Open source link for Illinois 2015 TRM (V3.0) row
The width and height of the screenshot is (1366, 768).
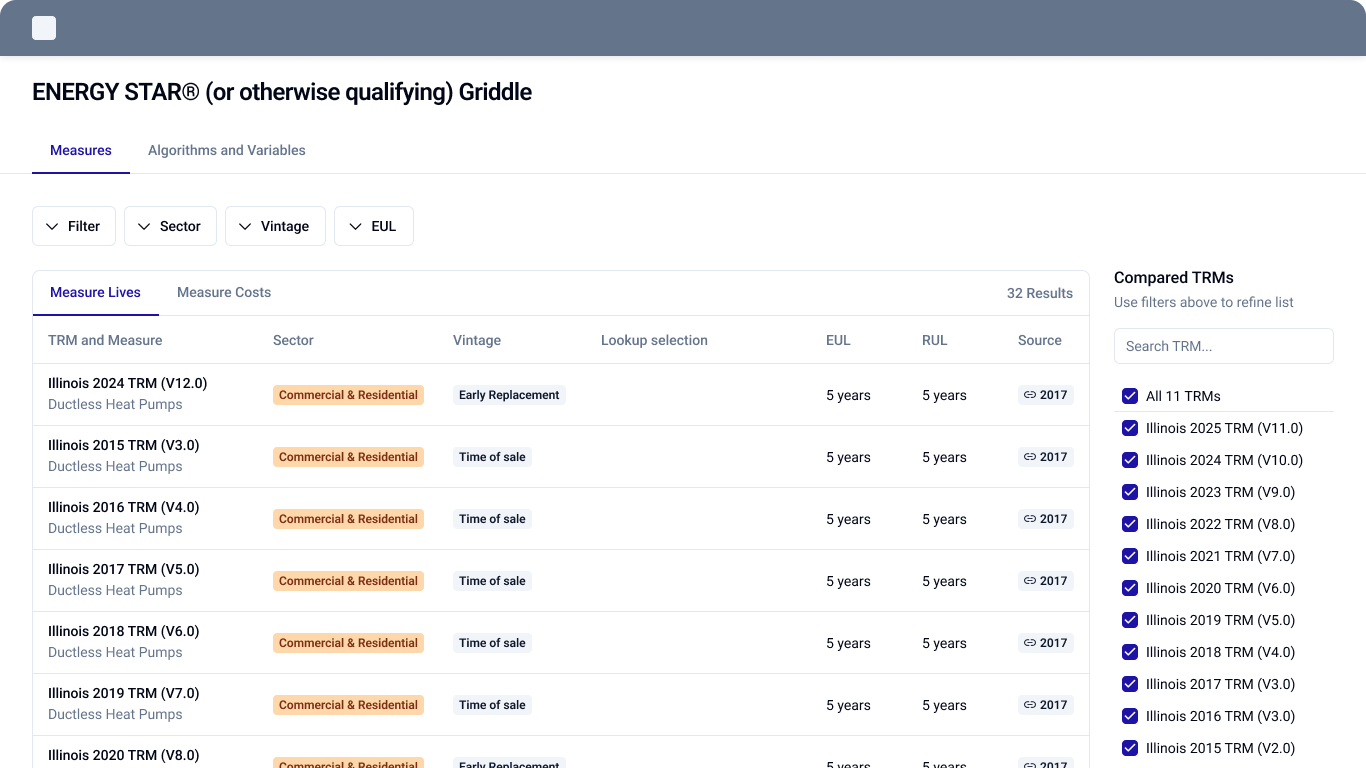[1046, 457]
